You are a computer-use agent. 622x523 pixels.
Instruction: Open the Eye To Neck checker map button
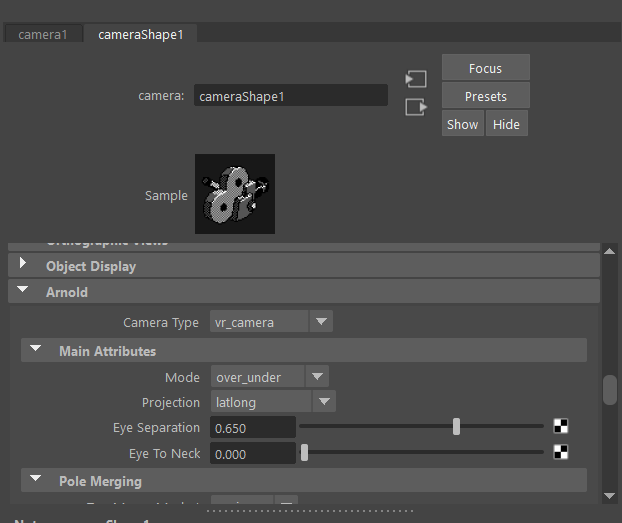point(561,453)
